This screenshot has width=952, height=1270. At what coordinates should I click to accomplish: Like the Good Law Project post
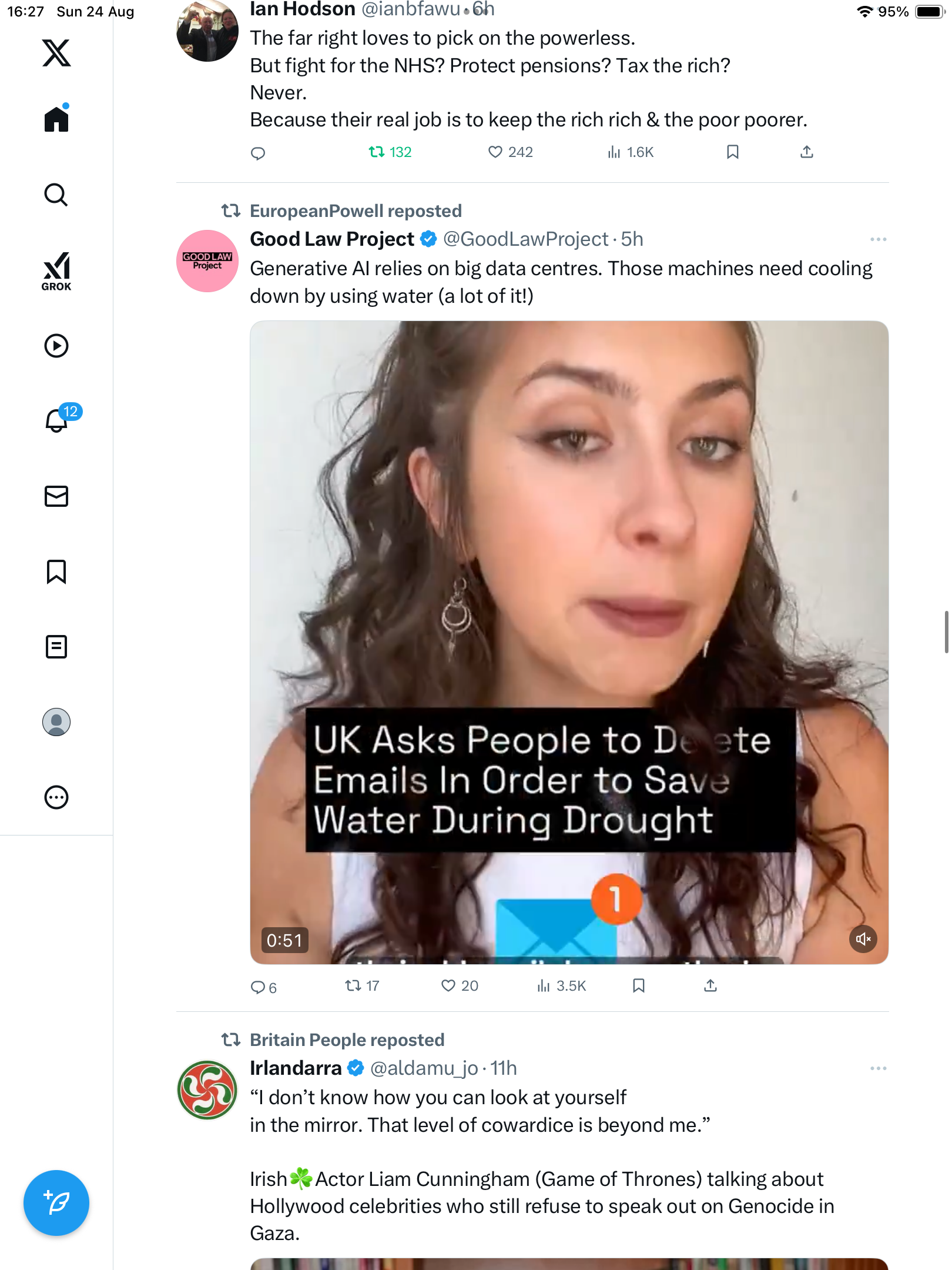click(448, 985)
